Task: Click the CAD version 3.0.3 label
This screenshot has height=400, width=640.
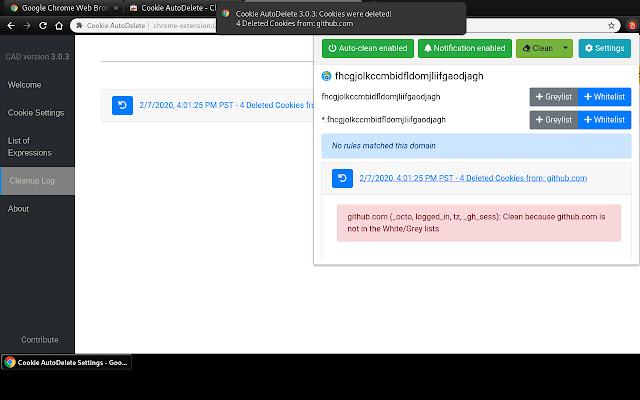Action: click(x=37, y=57)
